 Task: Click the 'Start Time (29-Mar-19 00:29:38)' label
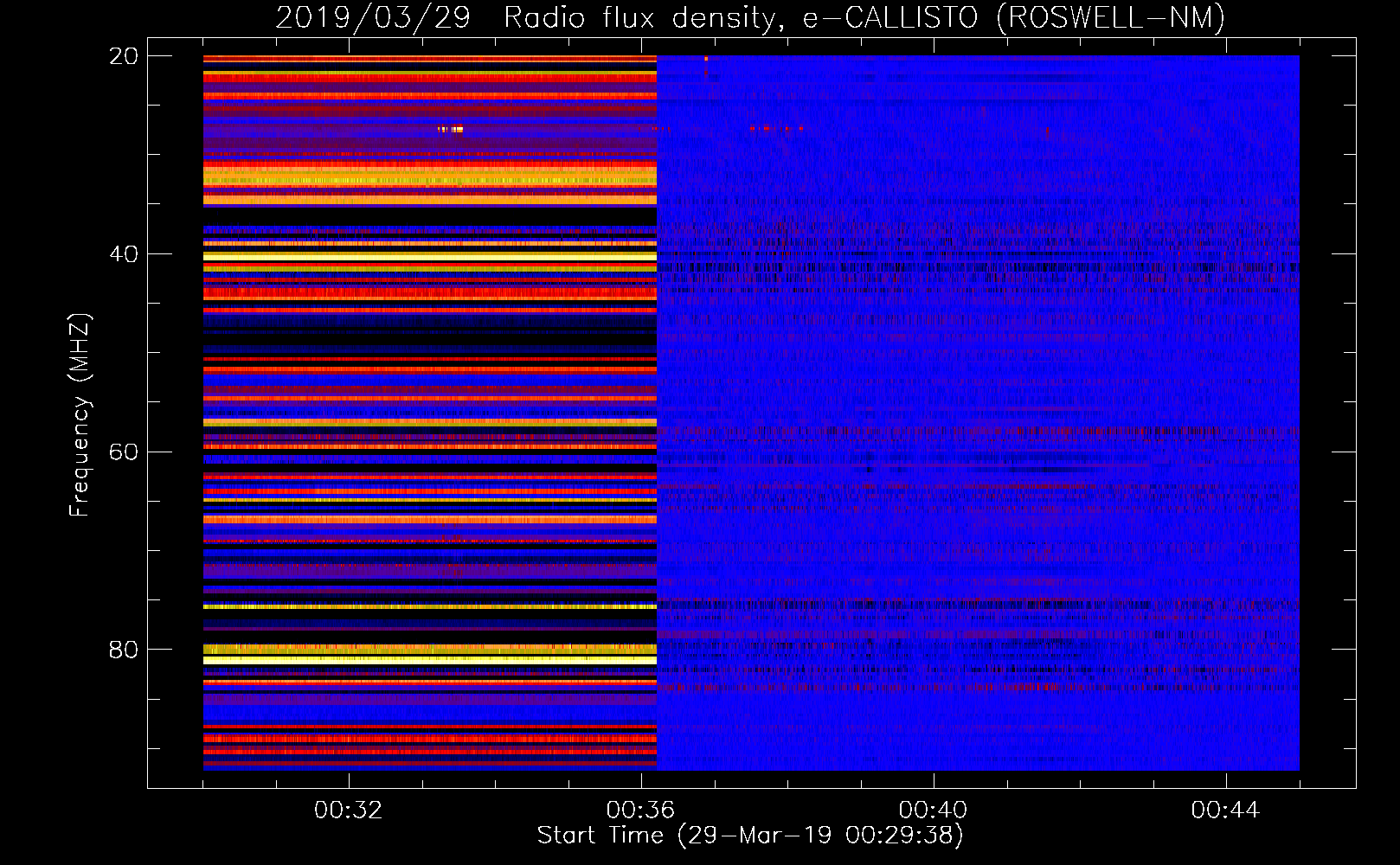click(x=750, y=836)
